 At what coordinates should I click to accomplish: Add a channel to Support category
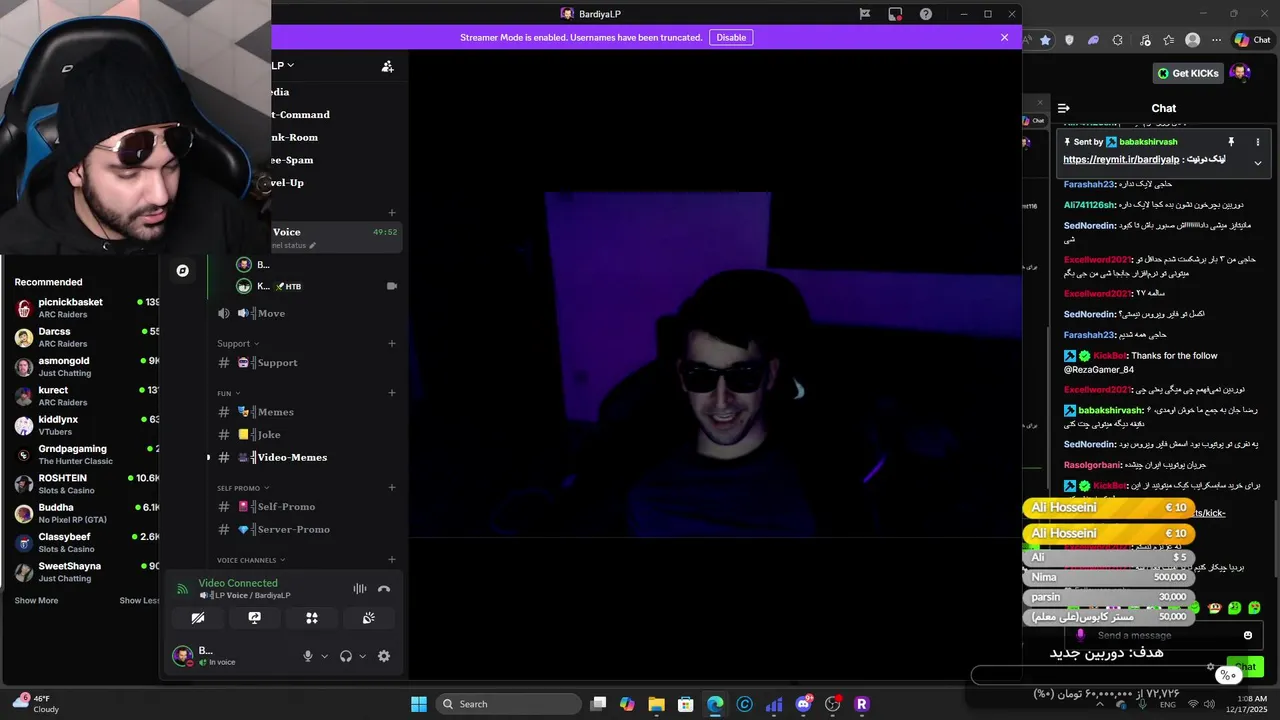[x=392, y=343]
